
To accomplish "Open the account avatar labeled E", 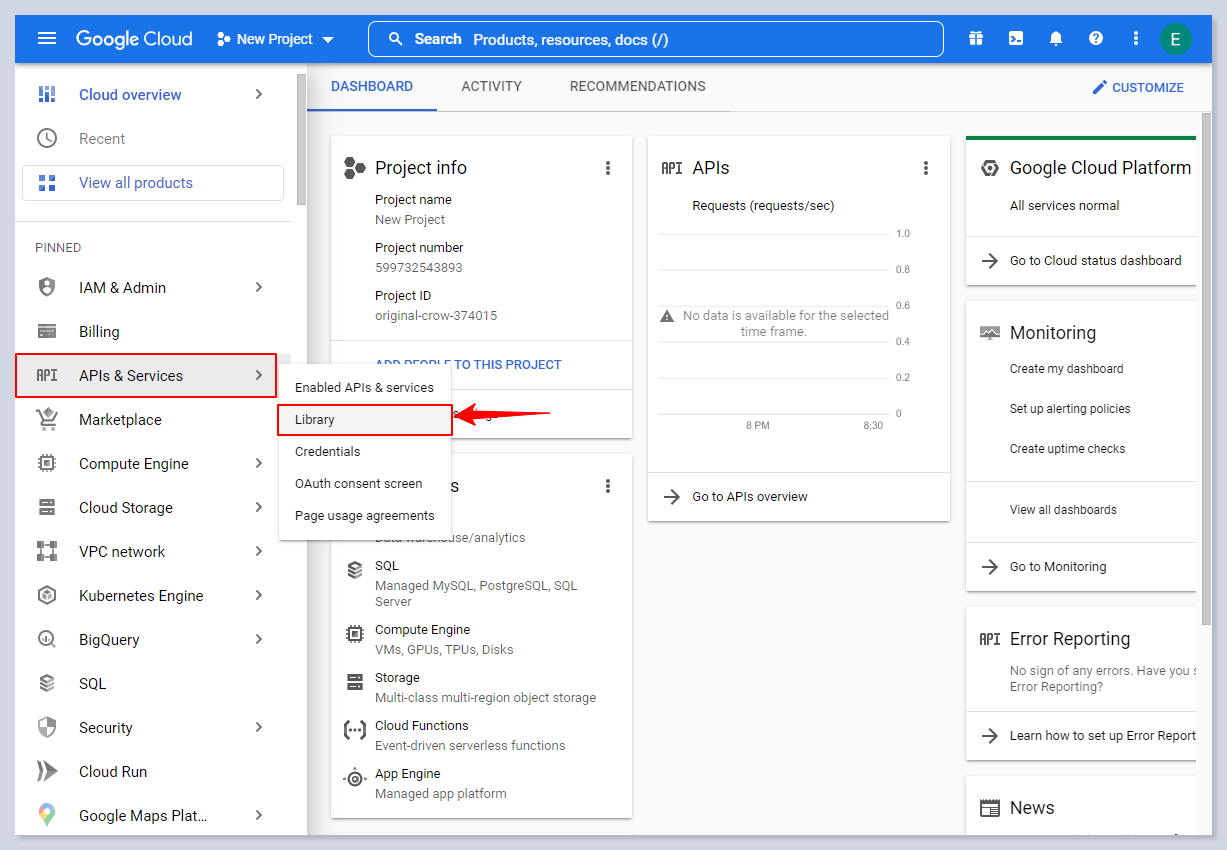I will pyautogui.click(x=1175, y=40).
